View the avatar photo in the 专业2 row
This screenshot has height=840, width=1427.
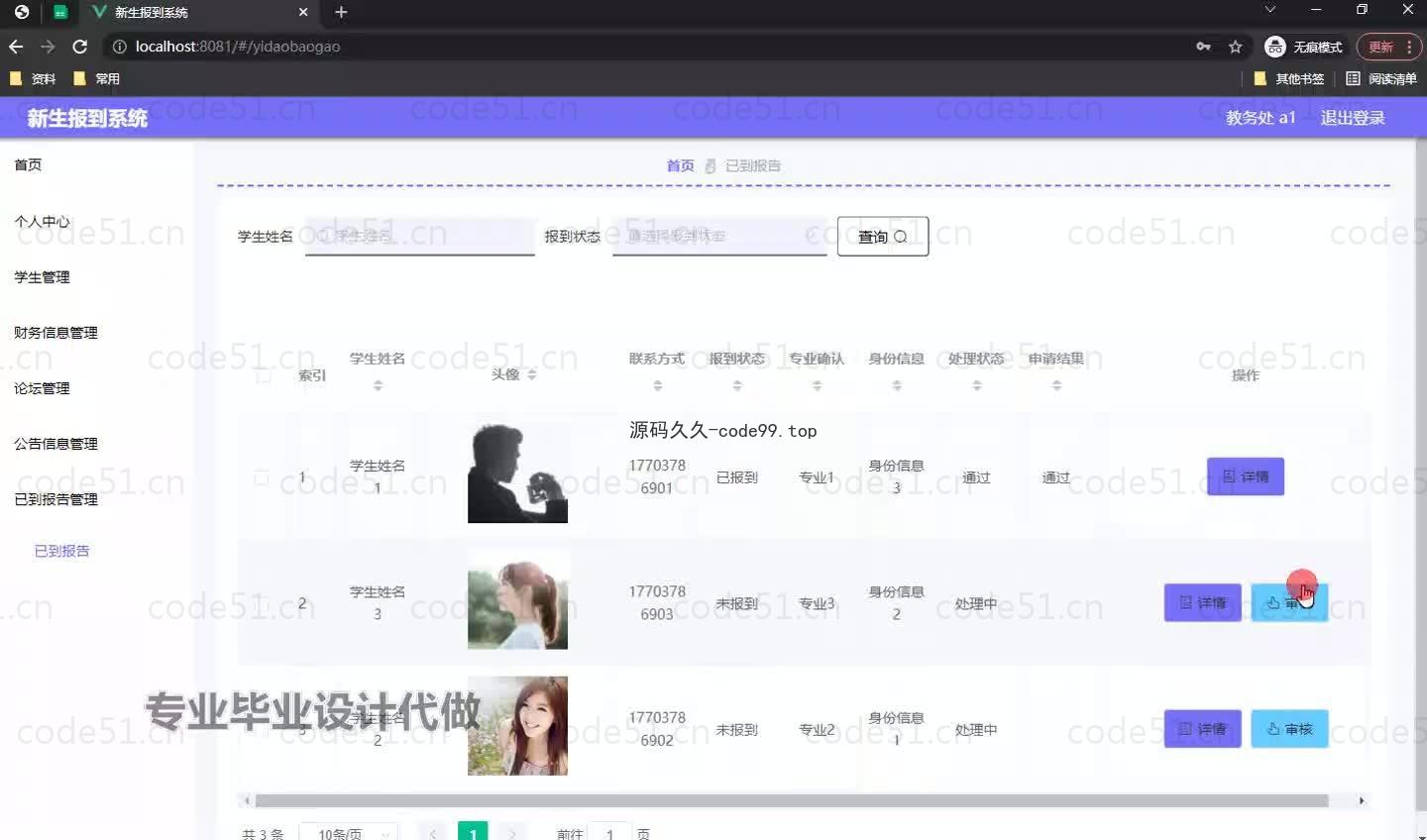pyautogui.click(x=517, y=726)
